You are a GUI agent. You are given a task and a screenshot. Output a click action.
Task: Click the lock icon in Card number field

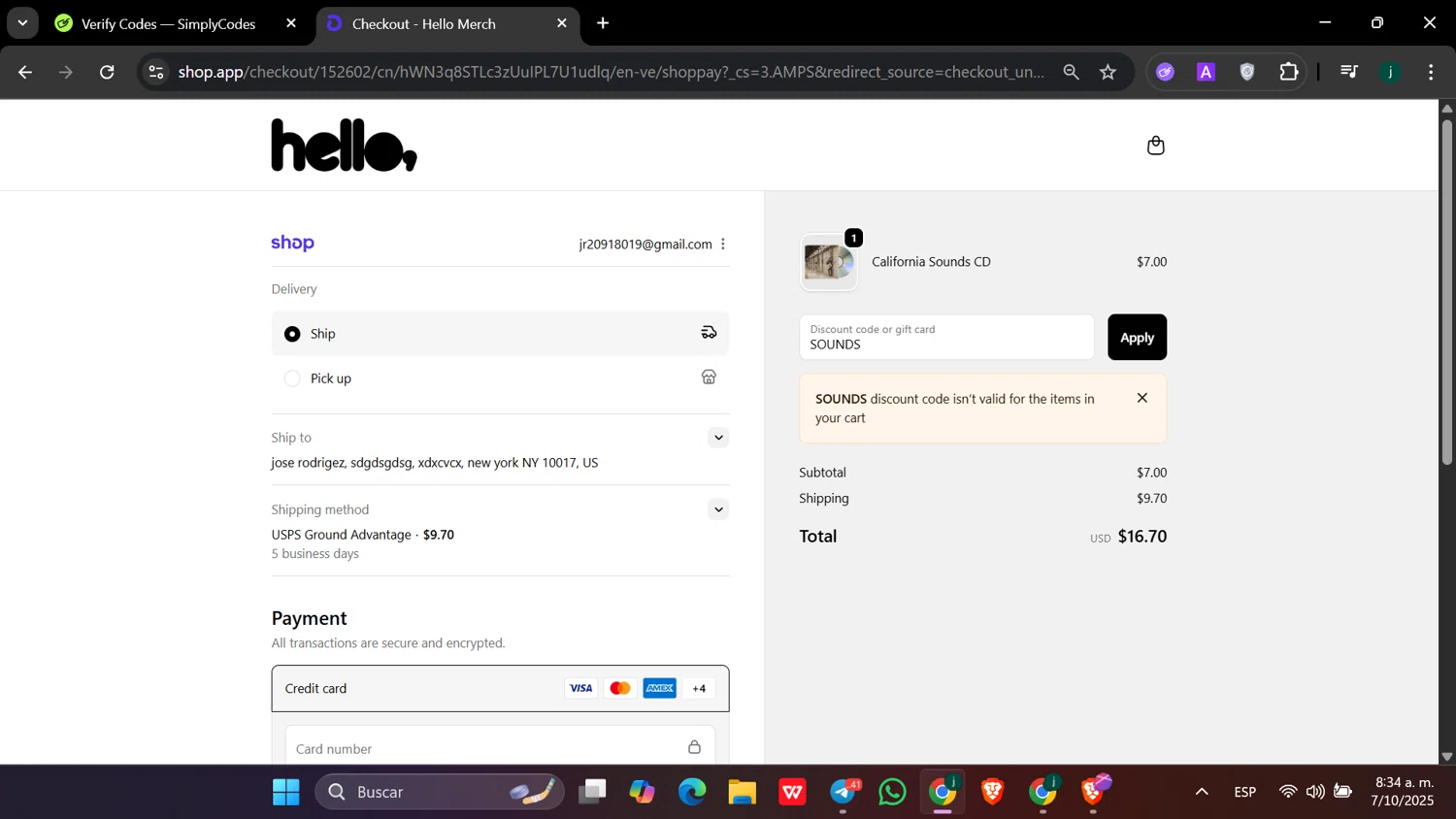point(694,747)
